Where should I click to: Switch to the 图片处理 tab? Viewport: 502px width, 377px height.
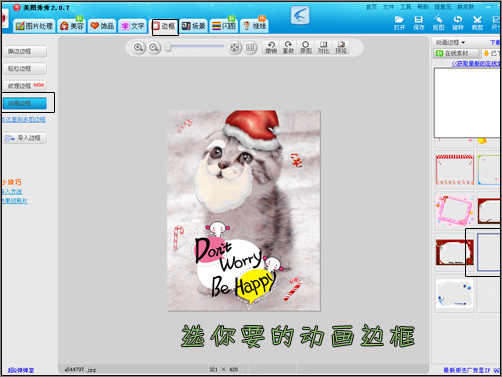point(34,26)
